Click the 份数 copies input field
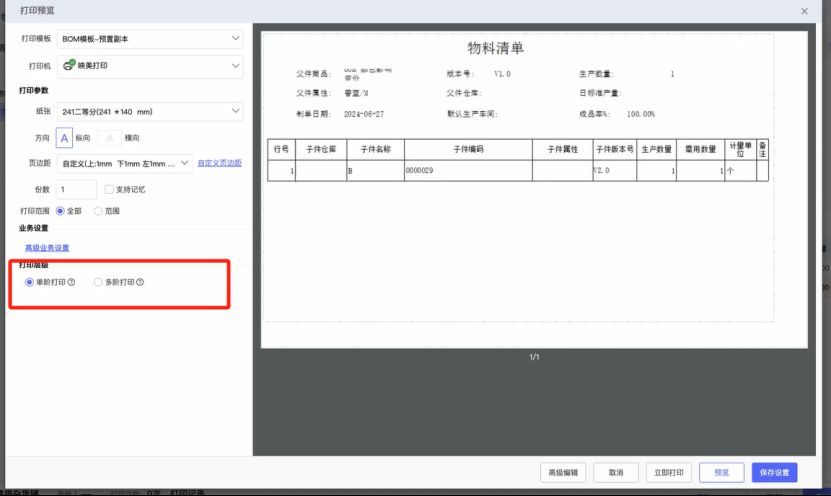831x496 pixels. coord(76,189)
